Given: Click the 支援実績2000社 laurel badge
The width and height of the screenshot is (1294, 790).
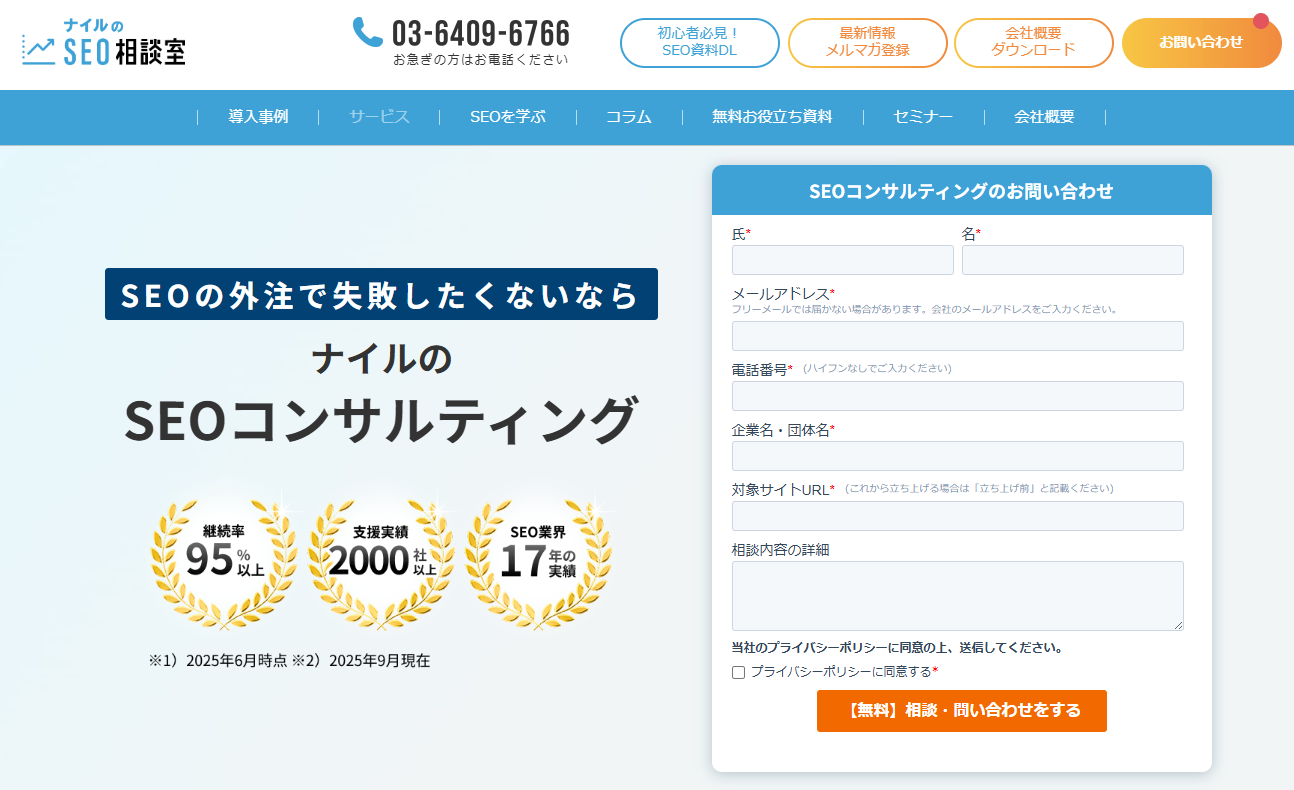Looking at the screenshot, I should pos(381,561).
